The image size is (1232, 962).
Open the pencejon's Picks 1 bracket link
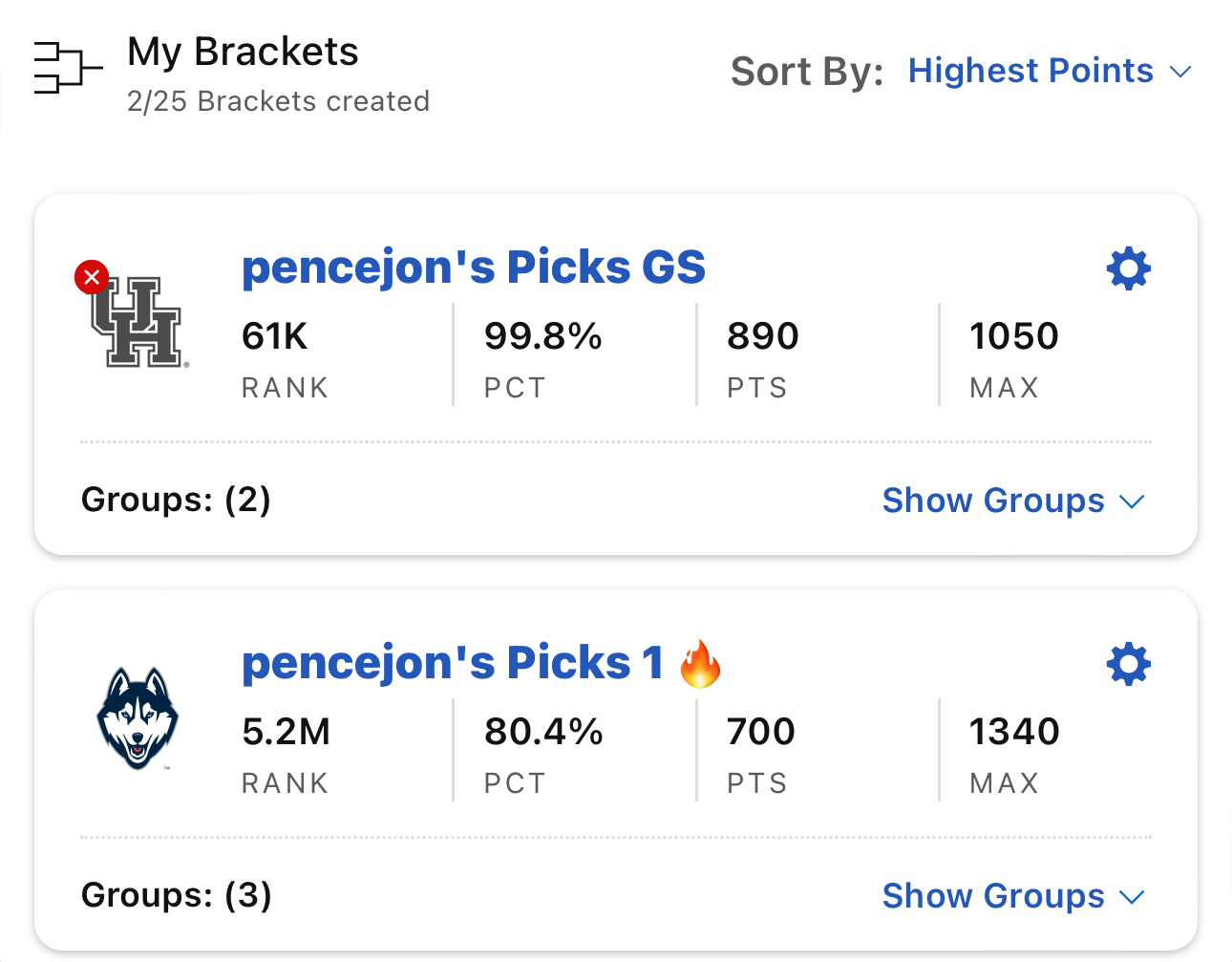[453, 663]
